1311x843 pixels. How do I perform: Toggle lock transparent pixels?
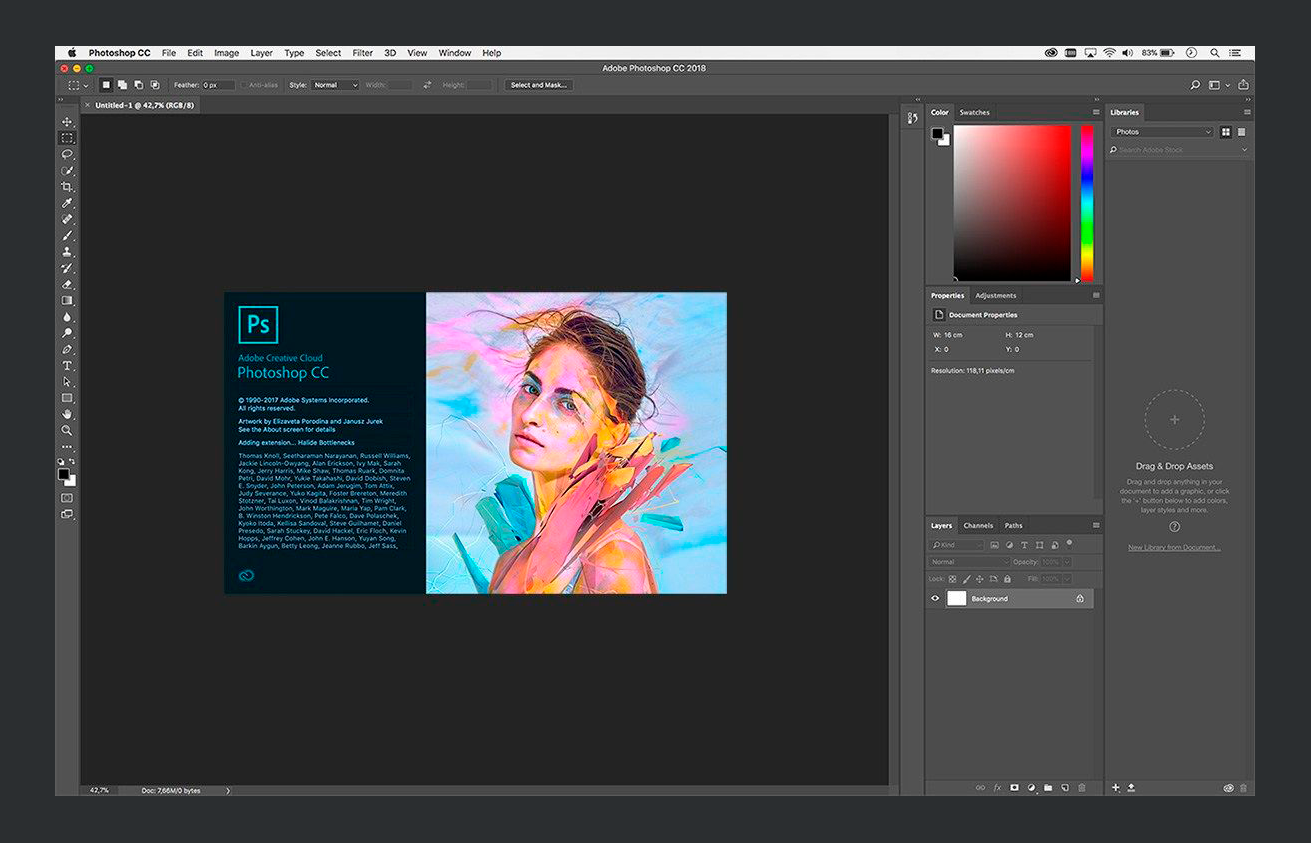(x=952, y=579)
